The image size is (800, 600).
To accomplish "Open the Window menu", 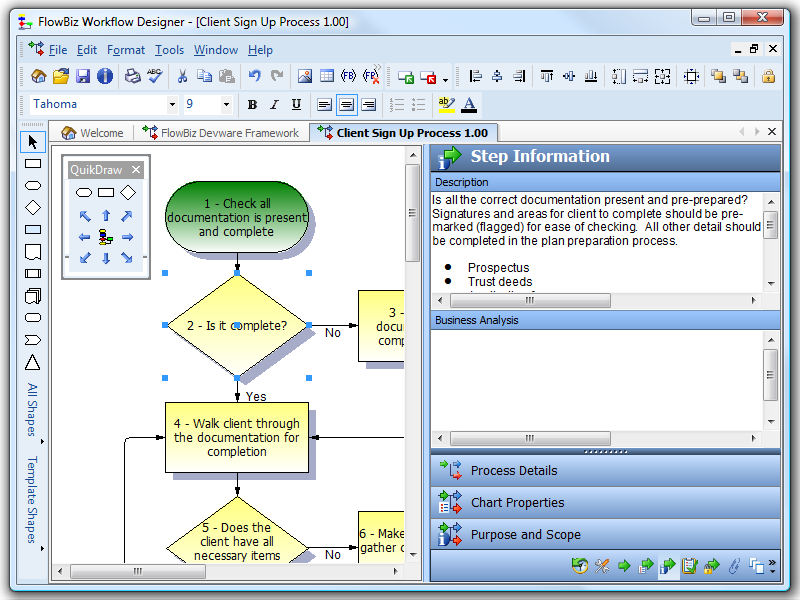I will tap(216, 50).
